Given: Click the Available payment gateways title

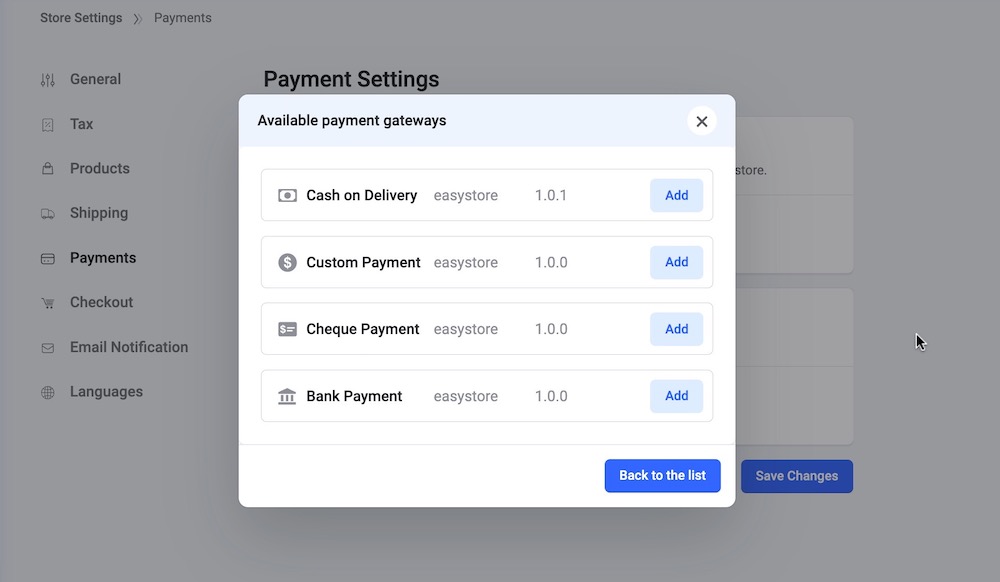Looking at the screenshot, I should pyautogui.click(x=351, y=120).
